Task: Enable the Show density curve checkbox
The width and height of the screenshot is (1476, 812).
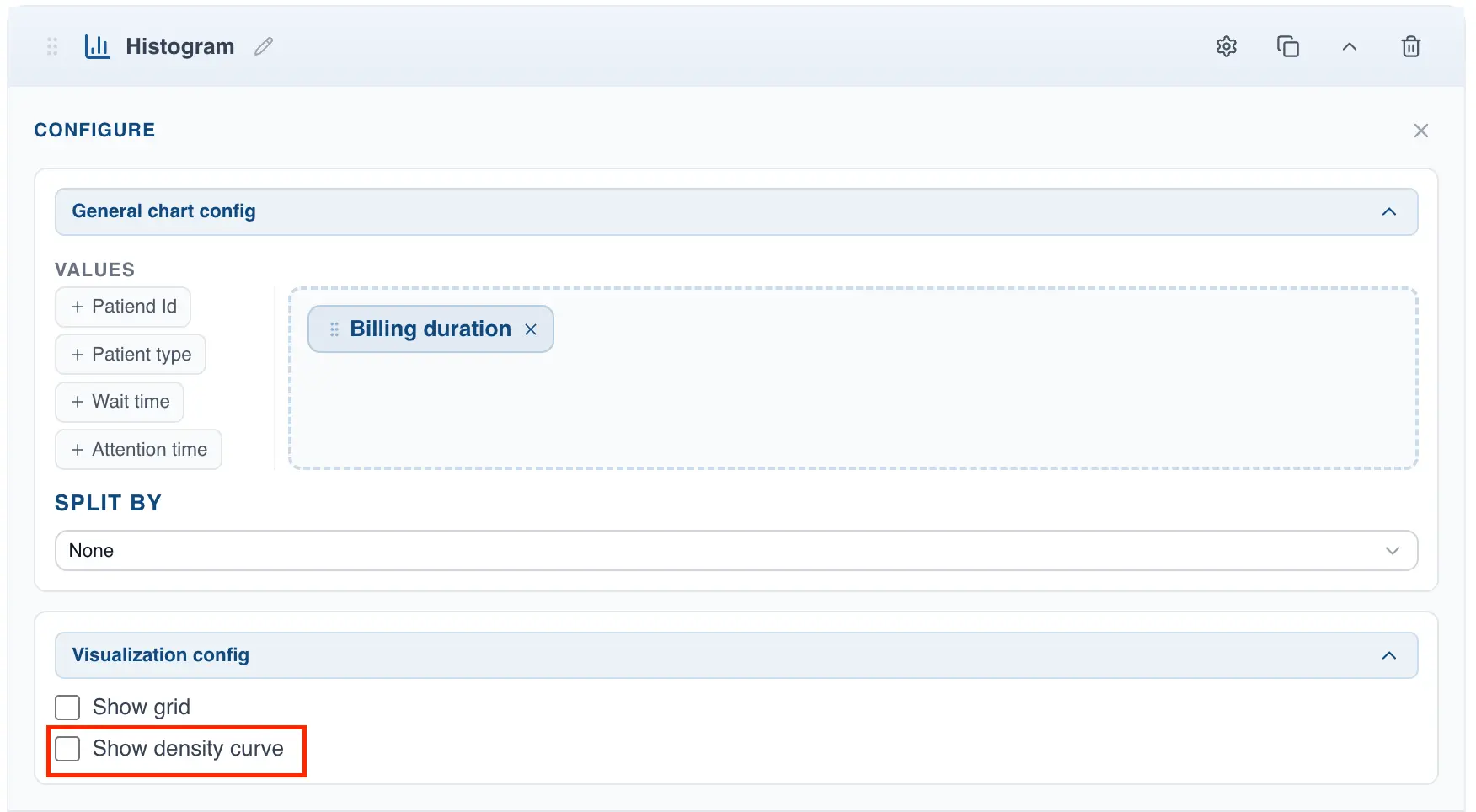Action: [67, 749]
